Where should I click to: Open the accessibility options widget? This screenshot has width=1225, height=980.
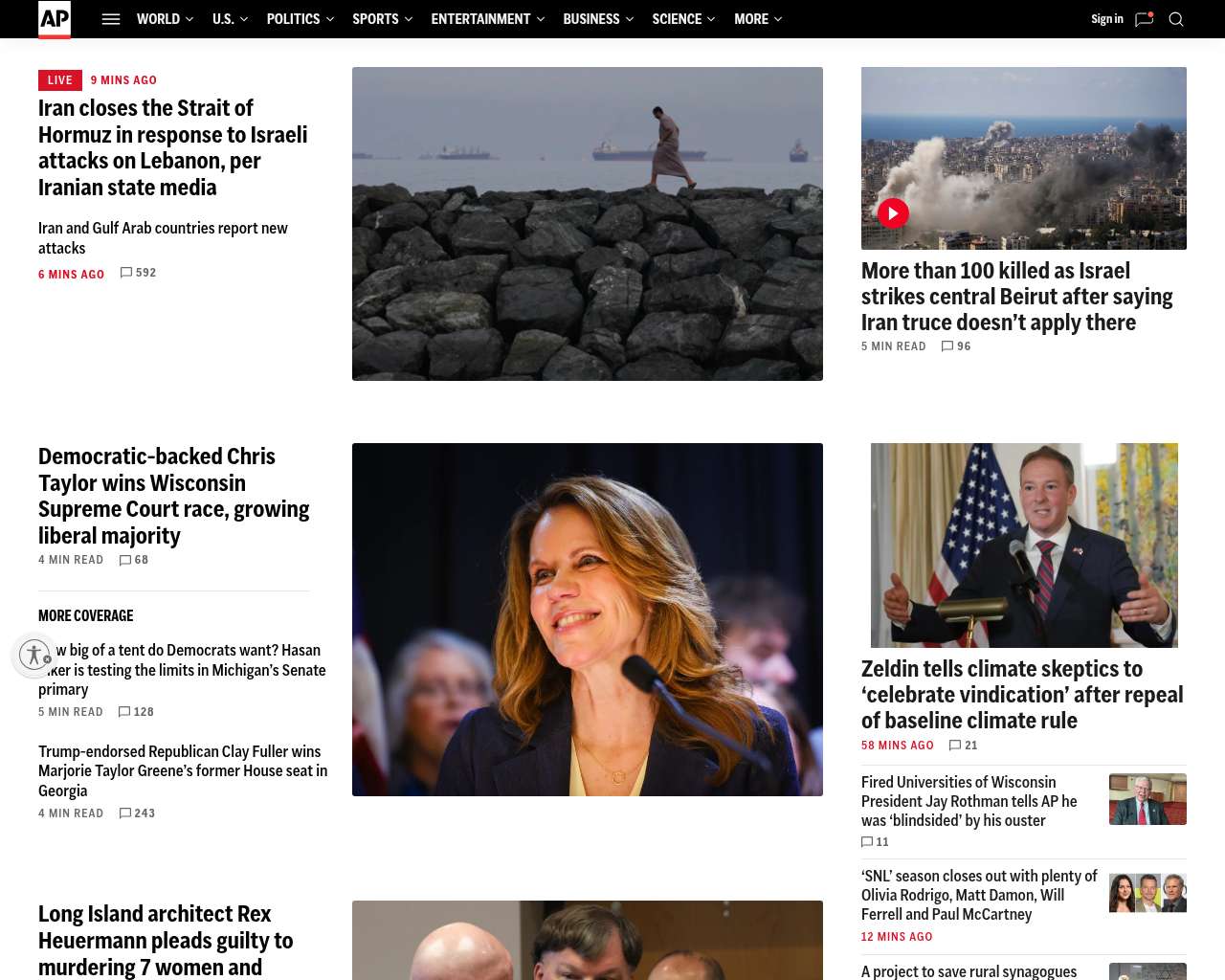tap(34, 655)
